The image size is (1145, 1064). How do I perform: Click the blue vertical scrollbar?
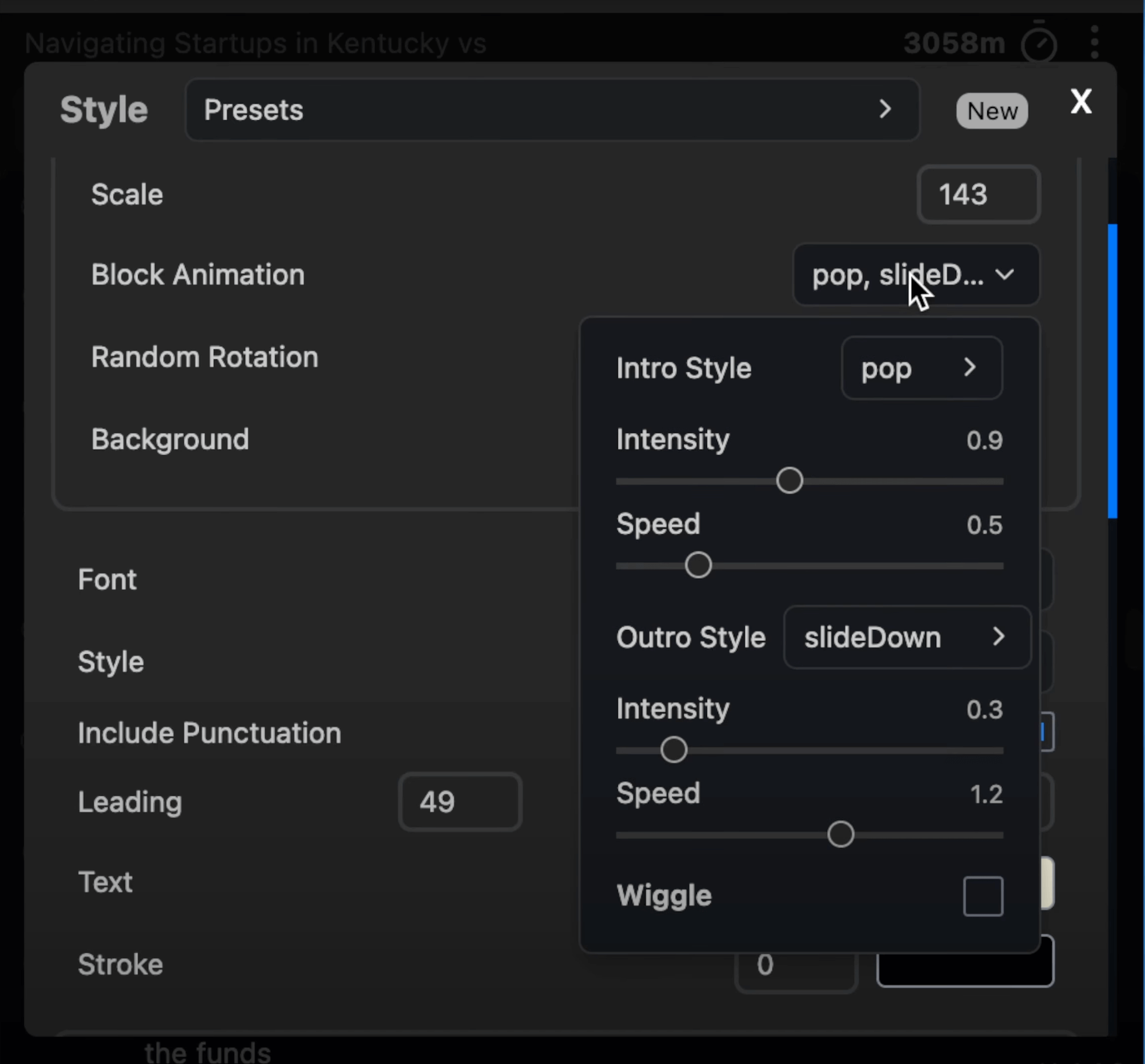(x=1112, y=371)
